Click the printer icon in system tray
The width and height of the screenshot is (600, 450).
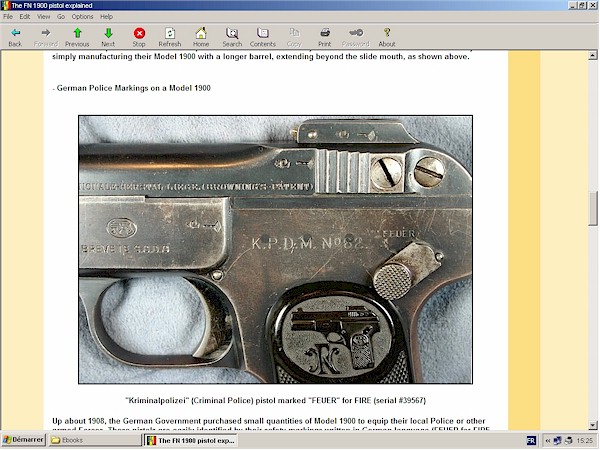(x=569, y=440)
